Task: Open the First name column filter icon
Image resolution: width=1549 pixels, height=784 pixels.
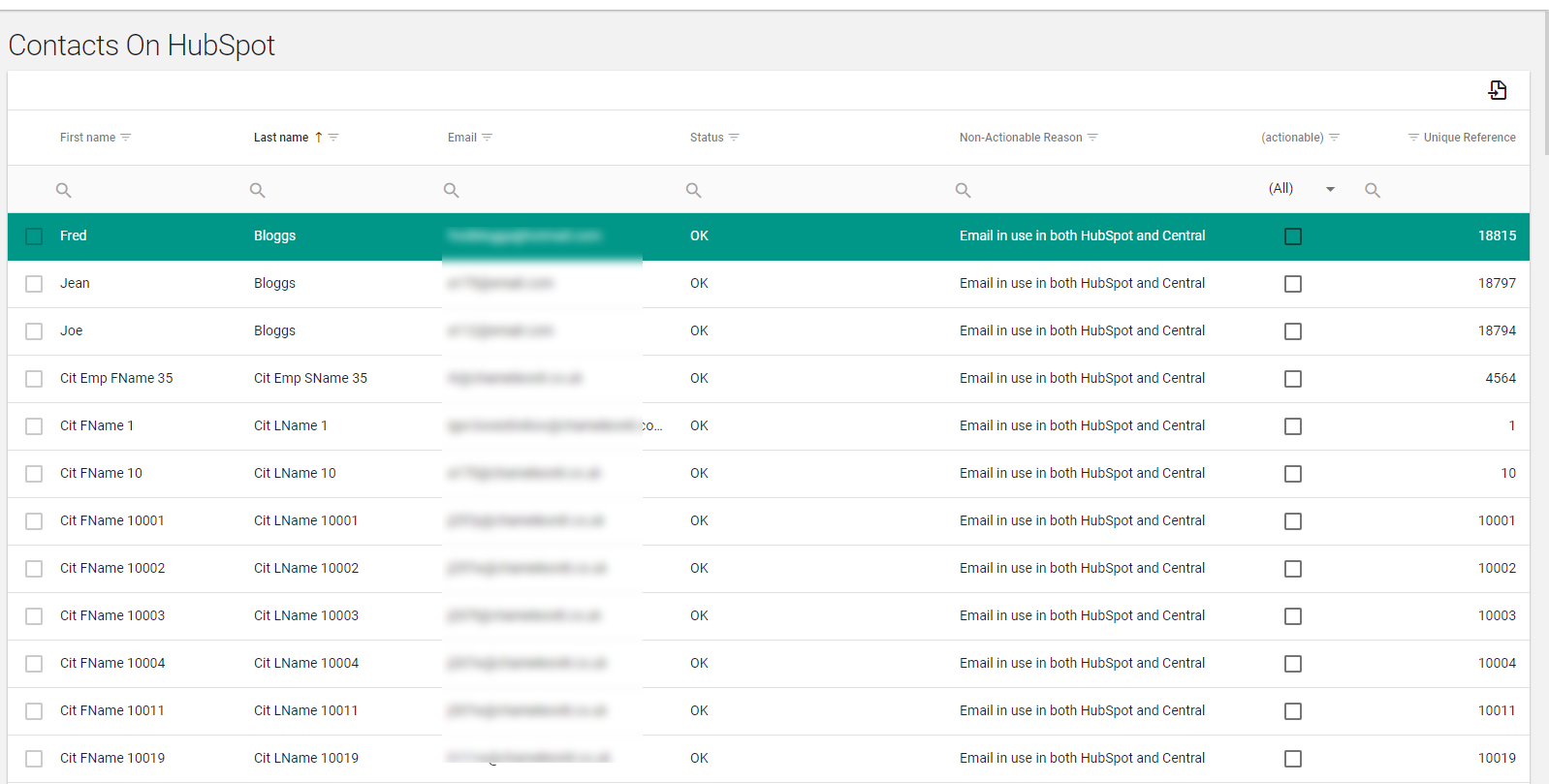Action: (126, 138)
